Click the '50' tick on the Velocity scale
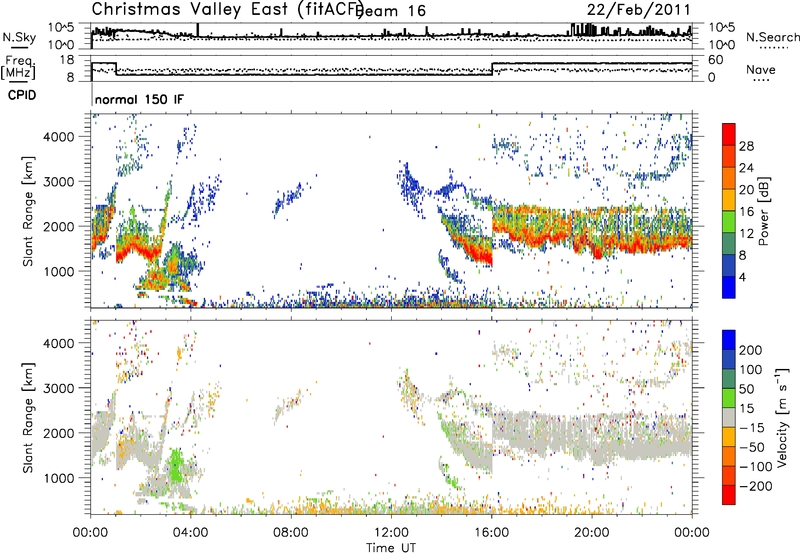The image size is (800, 554). click(x=746, y=389)
